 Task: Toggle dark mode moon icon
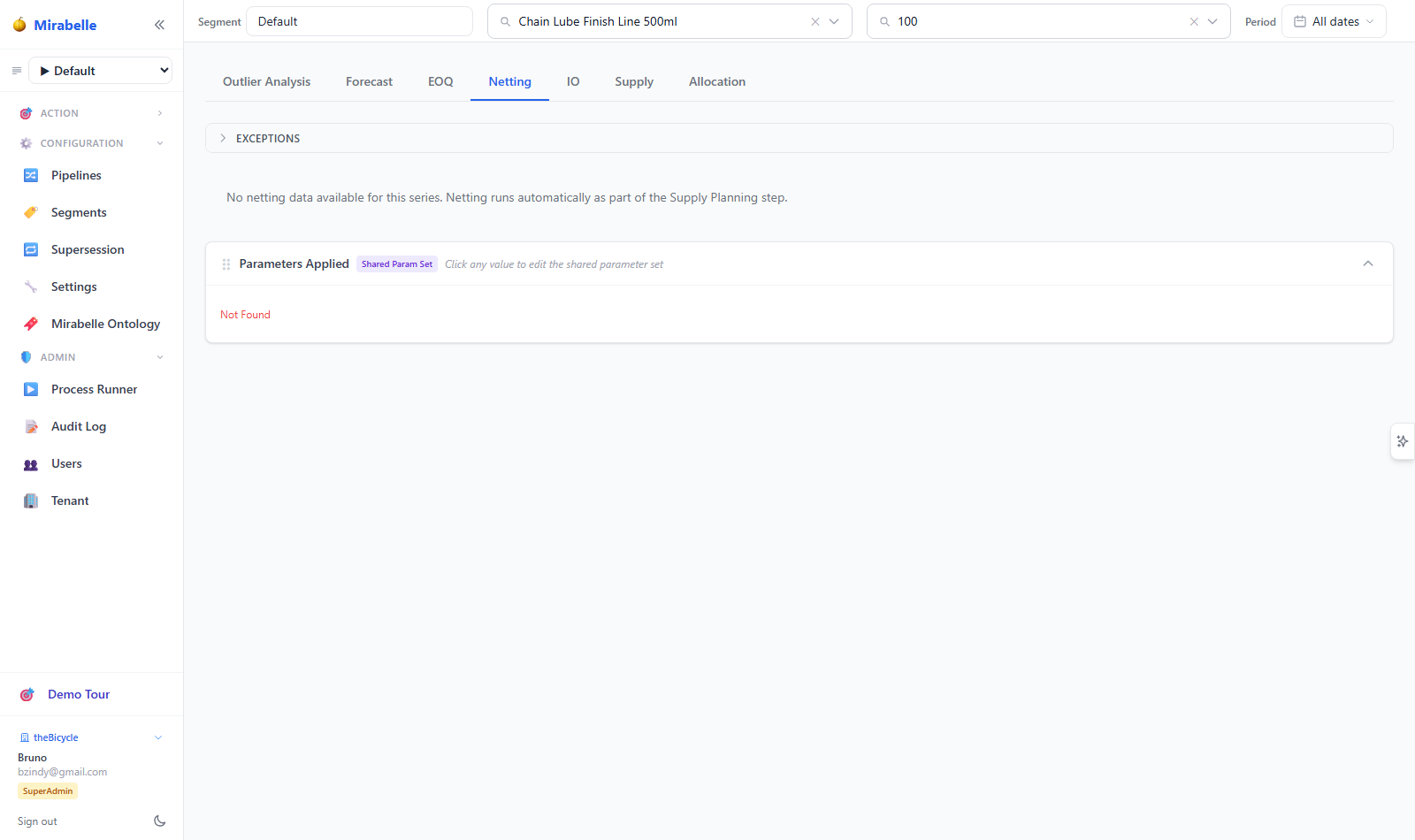click(160, 821)
